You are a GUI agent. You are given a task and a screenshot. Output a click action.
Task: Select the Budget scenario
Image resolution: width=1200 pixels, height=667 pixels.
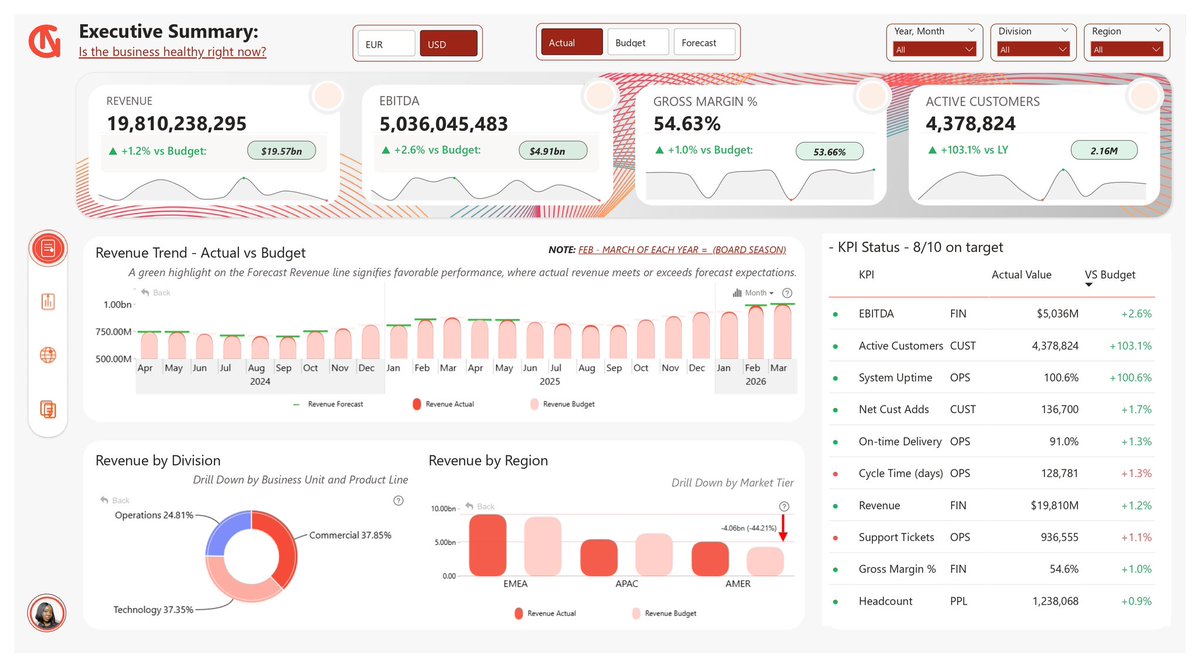pyautogui.click(x=637, y=42)
